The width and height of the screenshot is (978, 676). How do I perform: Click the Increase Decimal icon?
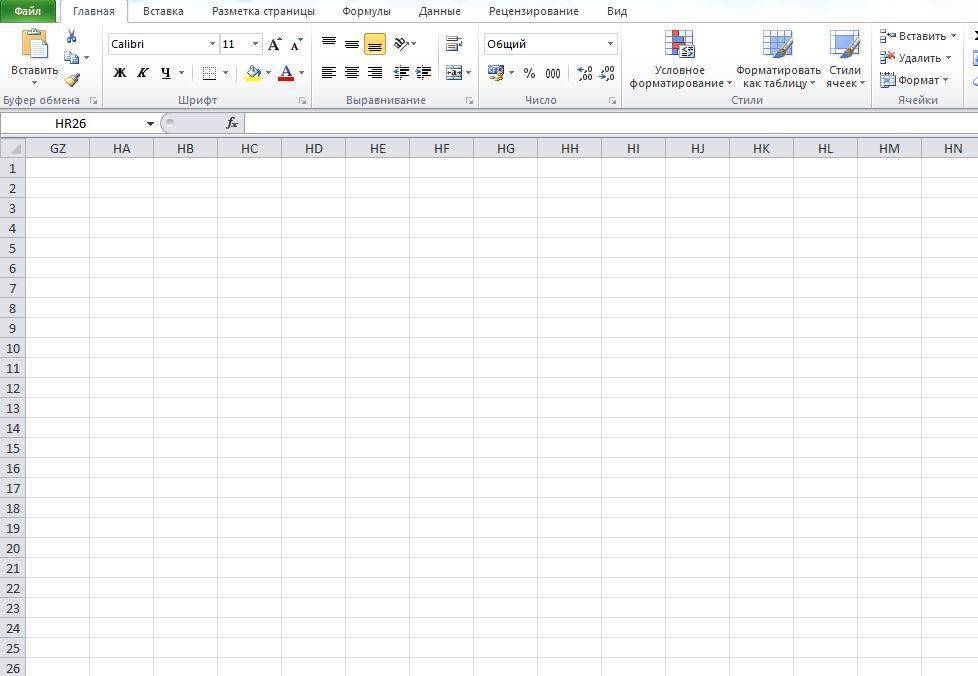[x=585, y=73]
